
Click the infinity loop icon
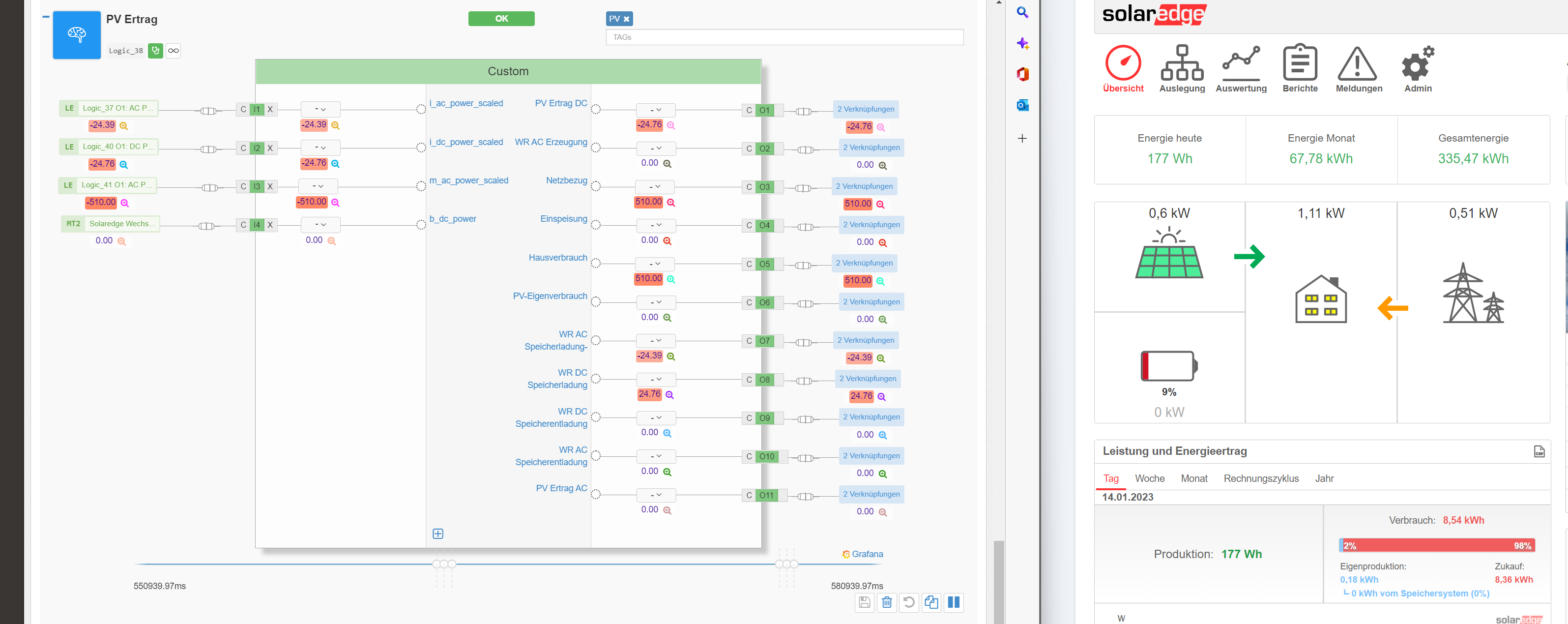174,51
